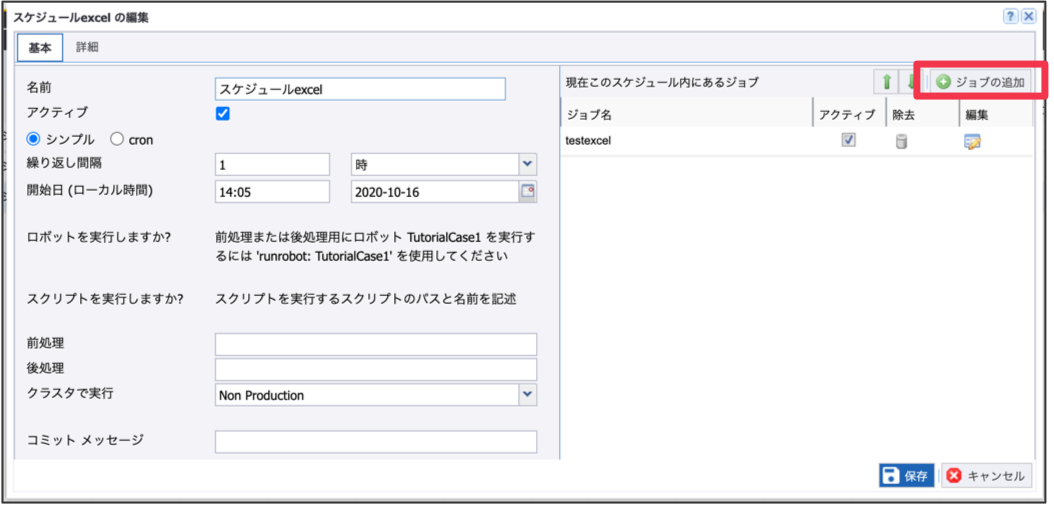
Task: Click the アクティブ column header in job table
Action: point(848,114)
